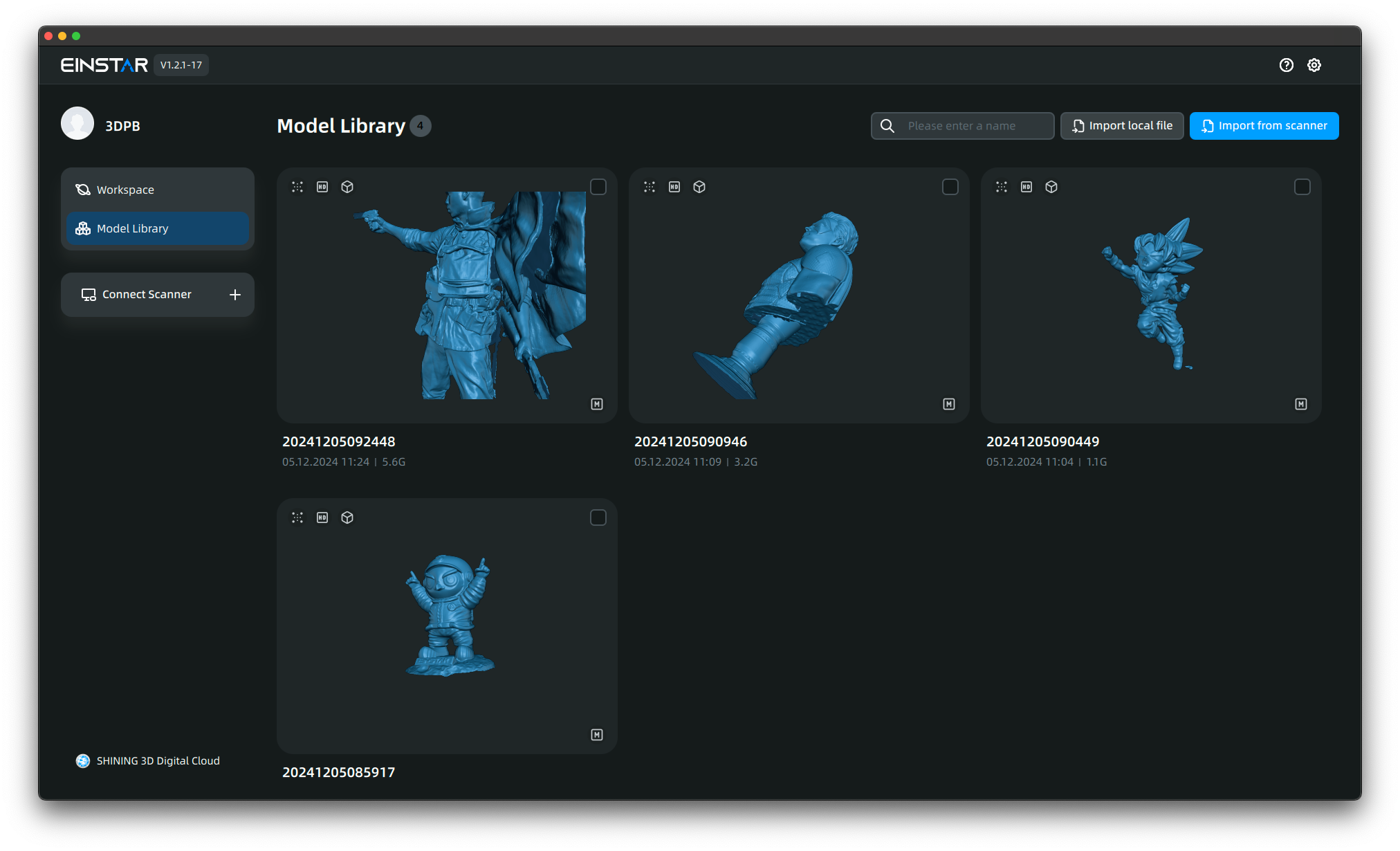Click the fullscreen expand icon on first model
Image resolution: width=1400 pixels, height=851 pixels.
(x=297, y=187)
